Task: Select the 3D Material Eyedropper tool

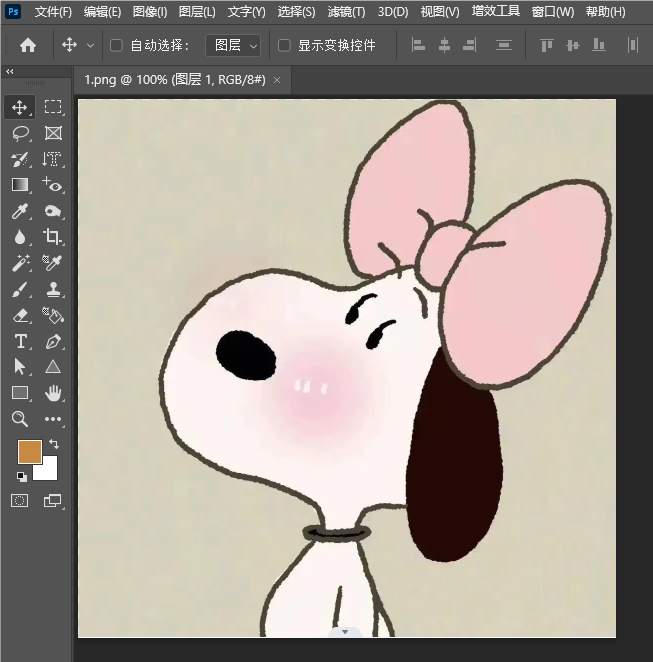Action: pyautogui.click(x=53, y=263)
